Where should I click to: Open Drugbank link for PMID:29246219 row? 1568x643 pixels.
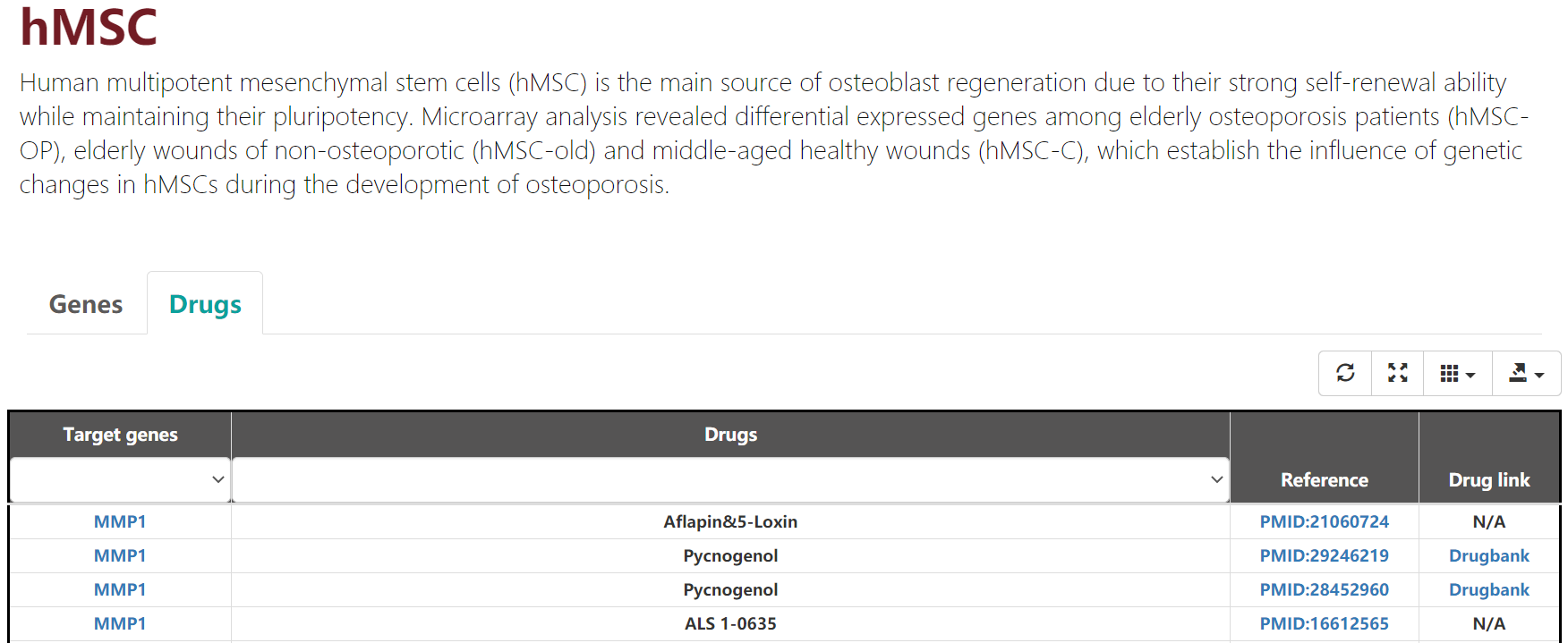pyautogui.click(x=1488, y=555)
